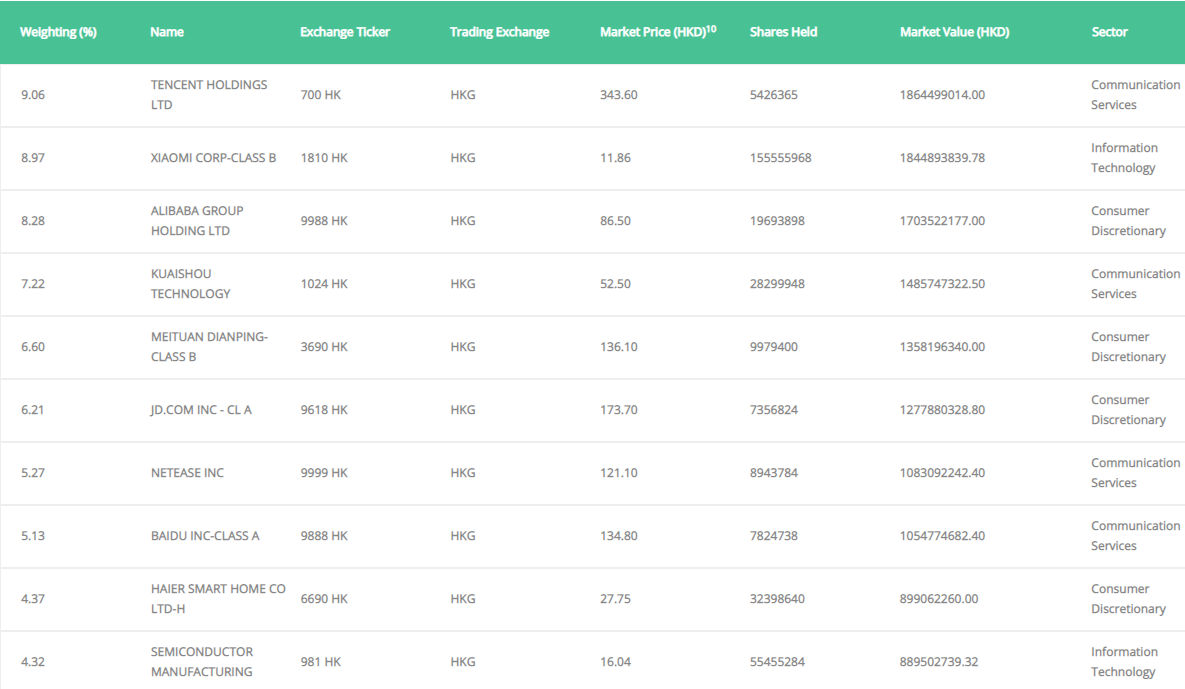This screenshot has width=1185, height=689.
Task: Select the KUAISHOU TECHNOLOGY name cell
Action: tap(190, 283)
